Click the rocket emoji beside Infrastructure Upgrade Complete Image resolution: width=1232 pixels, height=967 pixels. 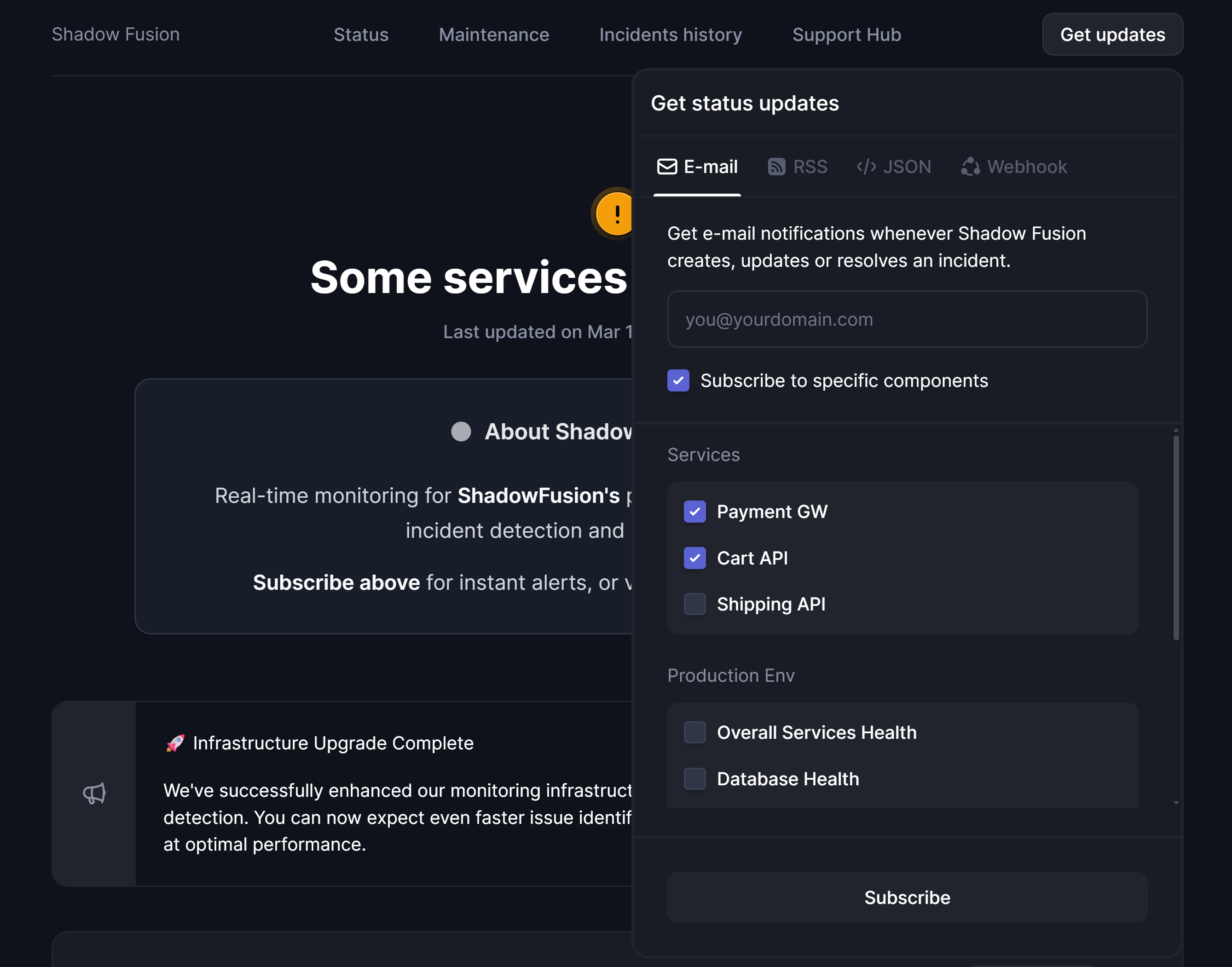coord(175,742)
